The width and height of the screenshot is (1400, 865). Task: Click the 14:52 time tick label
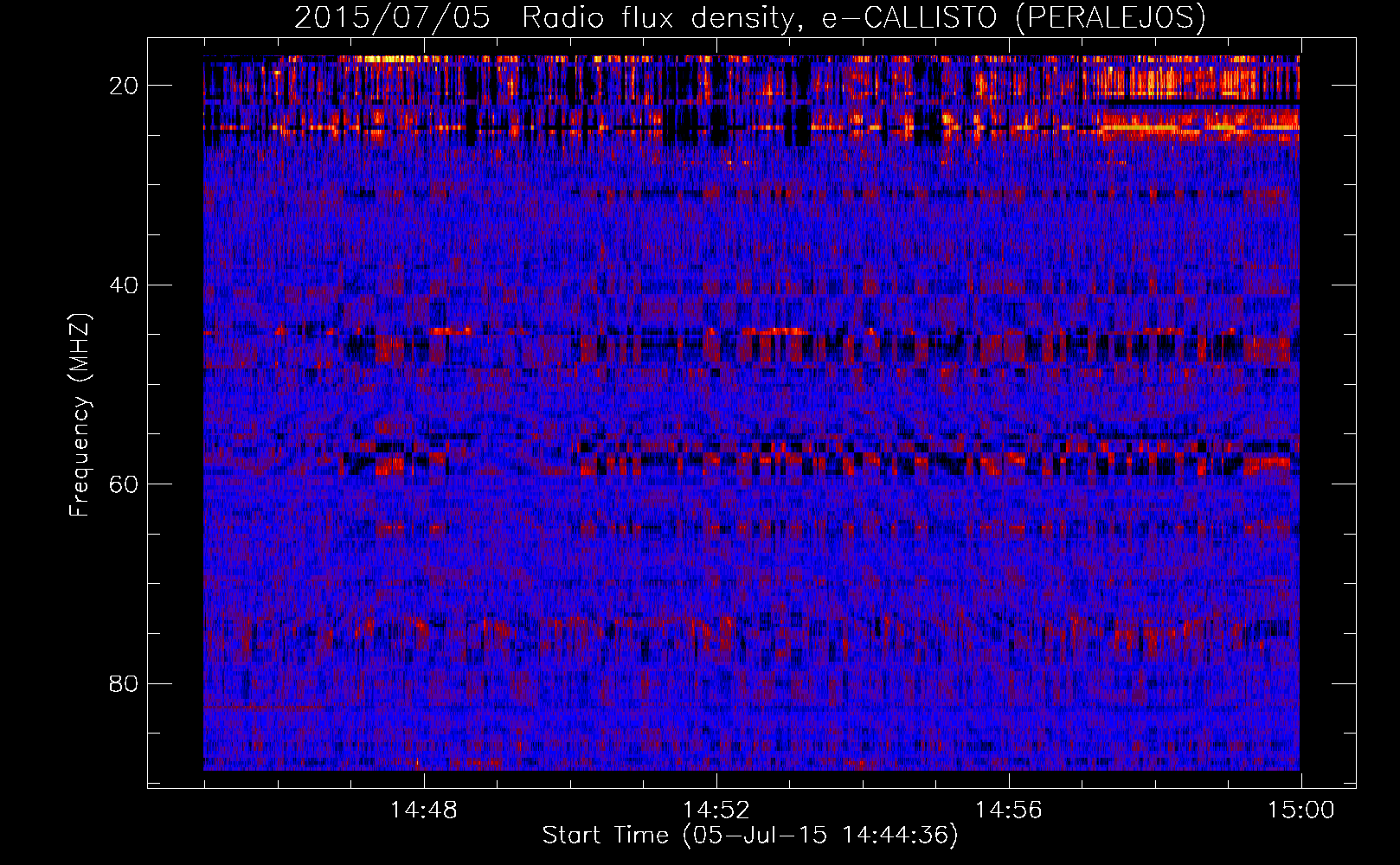click(716, 810)
